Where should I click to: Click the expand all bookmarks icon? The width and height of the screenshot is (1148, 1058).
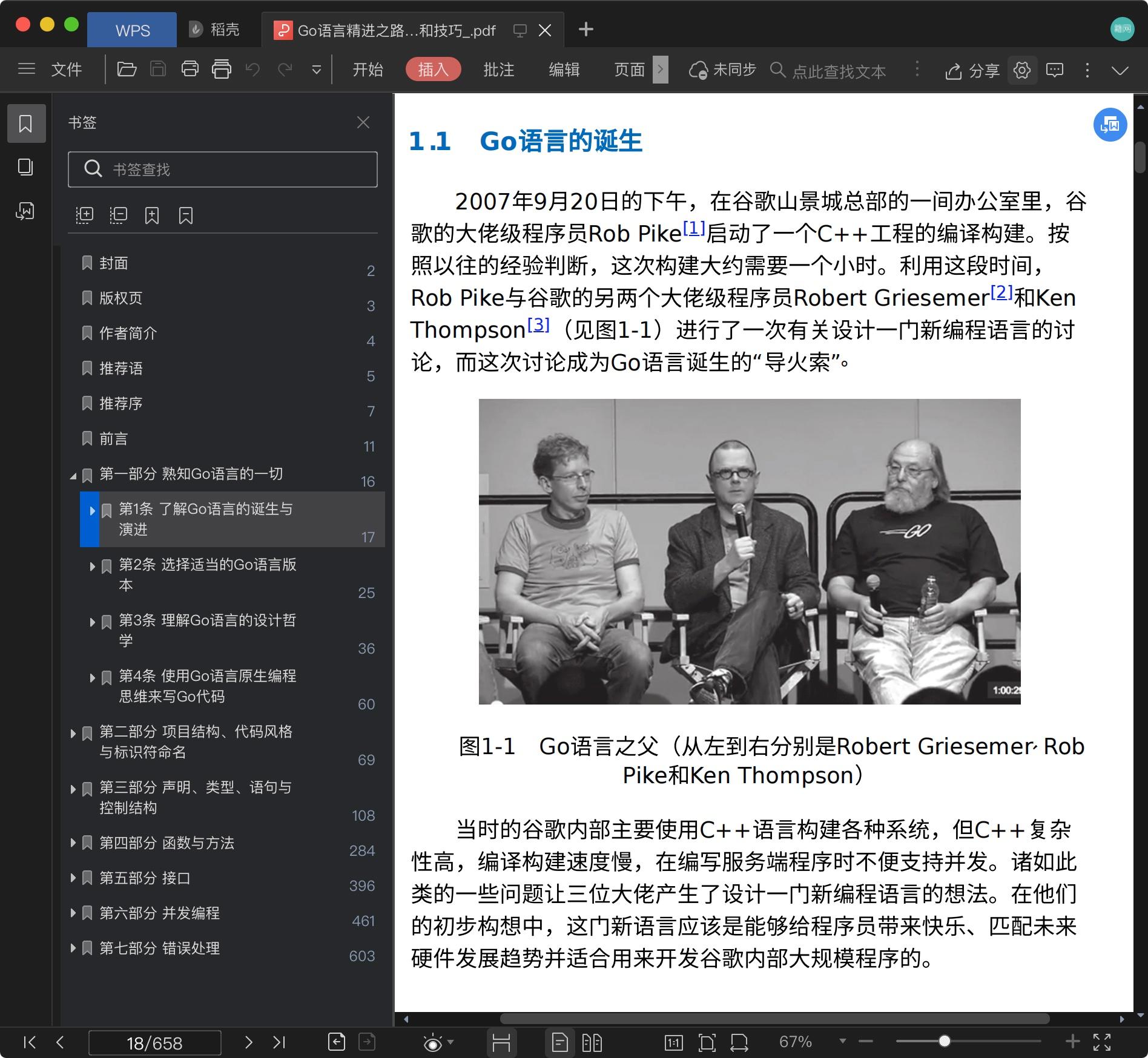84,215
